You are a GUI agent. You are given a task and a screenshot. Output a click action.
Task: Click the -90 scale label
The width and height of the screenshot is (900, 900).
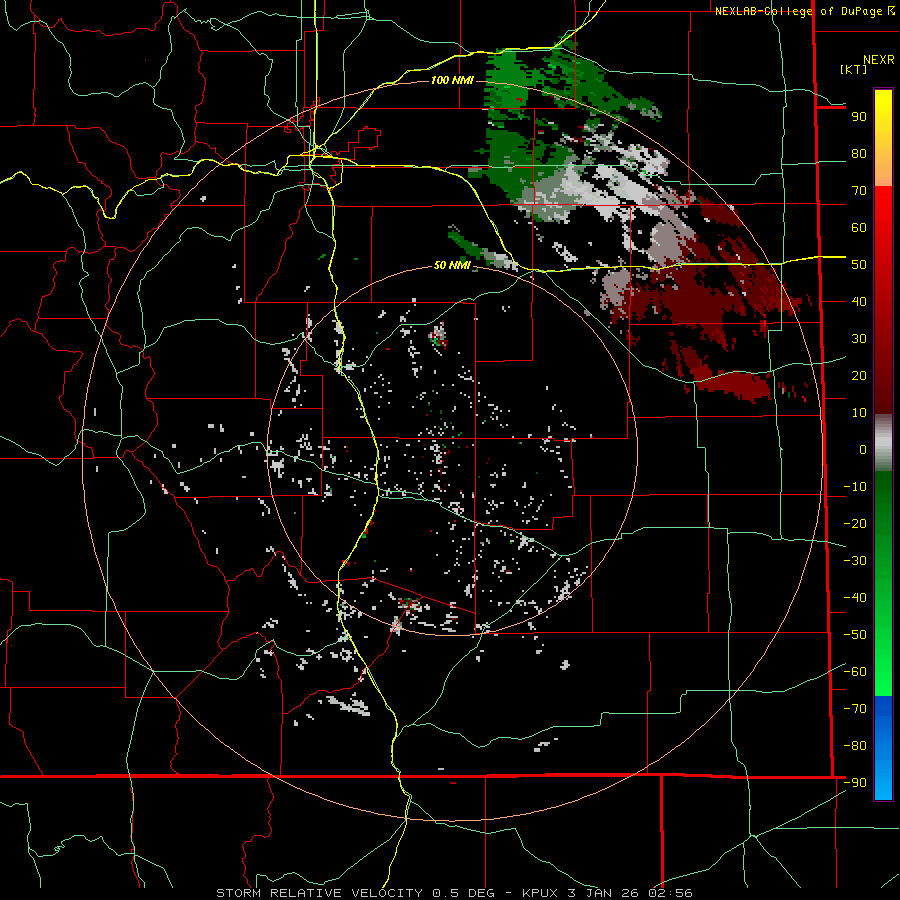coord(855,782)
